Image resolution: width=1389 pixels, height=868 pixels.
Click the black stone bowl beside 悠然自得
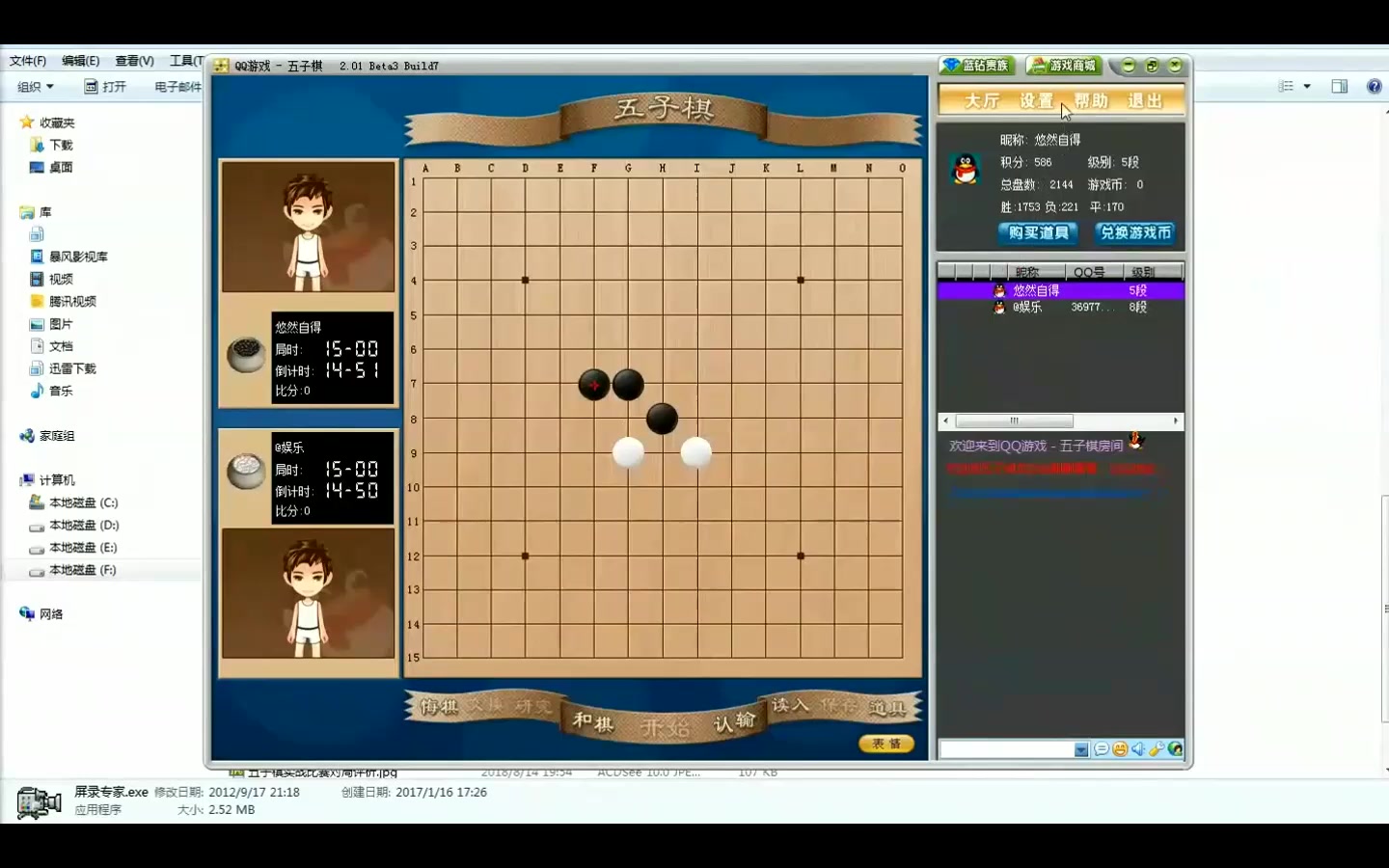tap(246, 354)
